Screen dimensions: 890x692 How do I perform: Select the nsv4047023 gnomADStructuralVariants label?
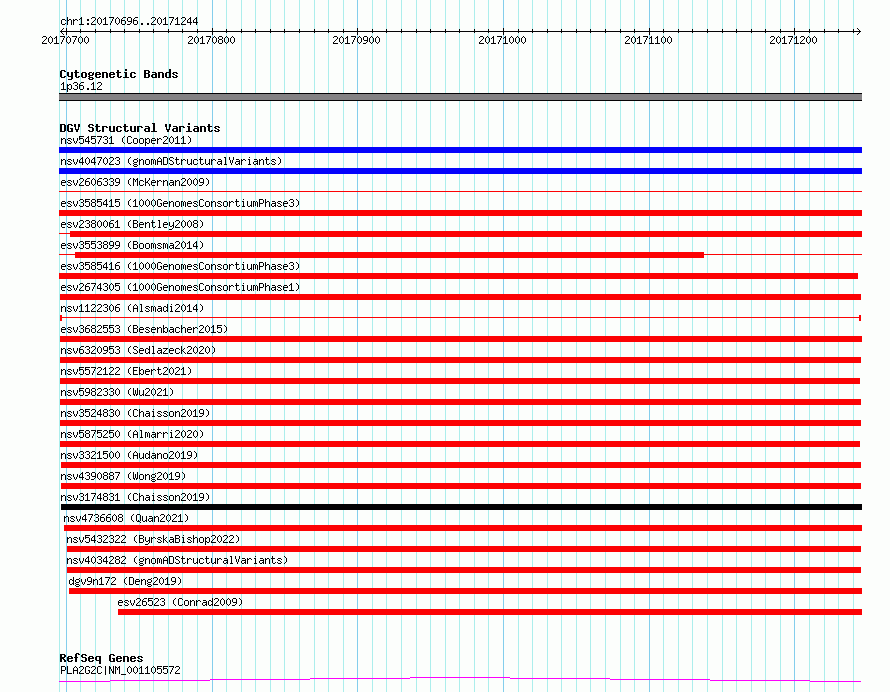(171, 161)
